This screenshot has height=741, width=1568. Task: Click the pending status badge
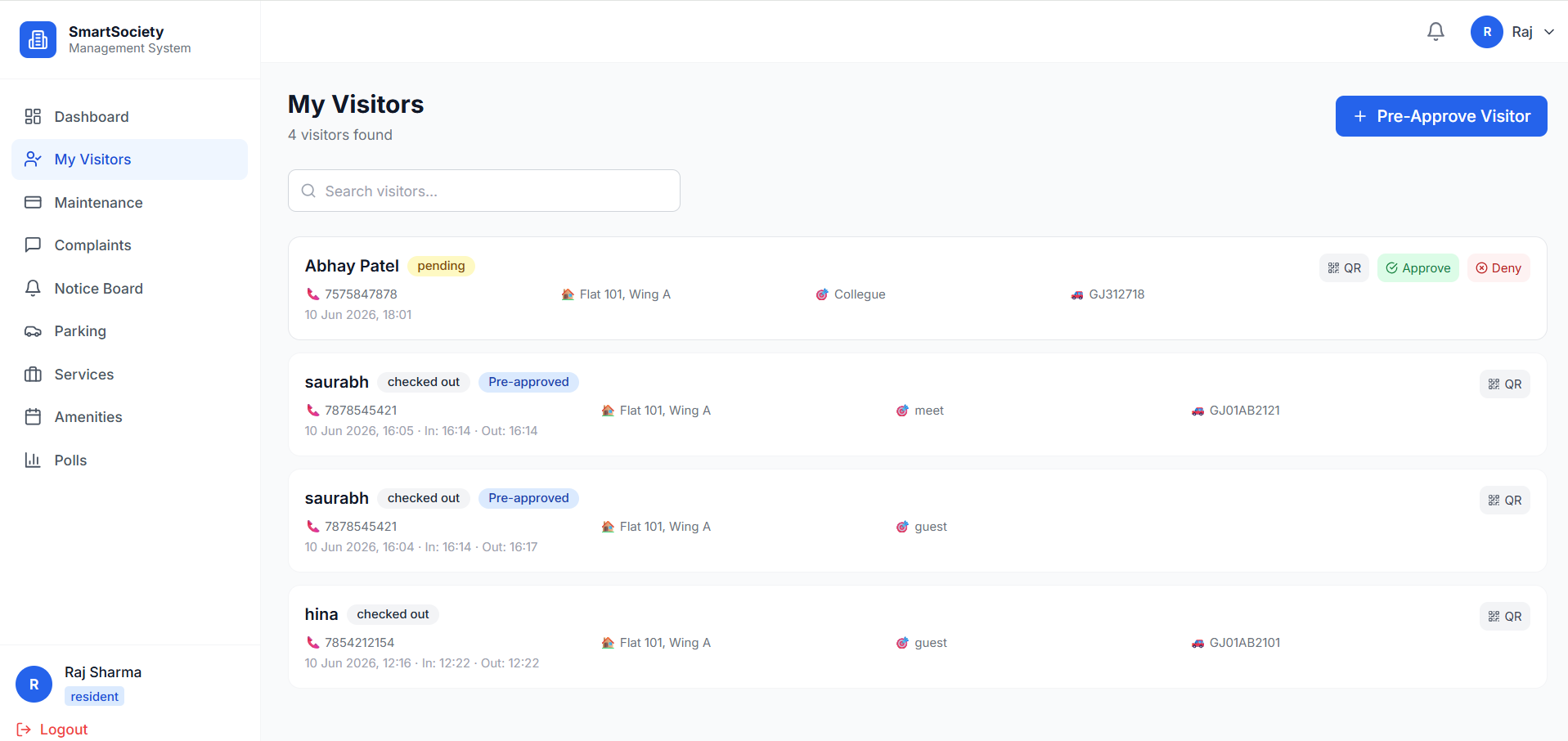click(441, 266)
